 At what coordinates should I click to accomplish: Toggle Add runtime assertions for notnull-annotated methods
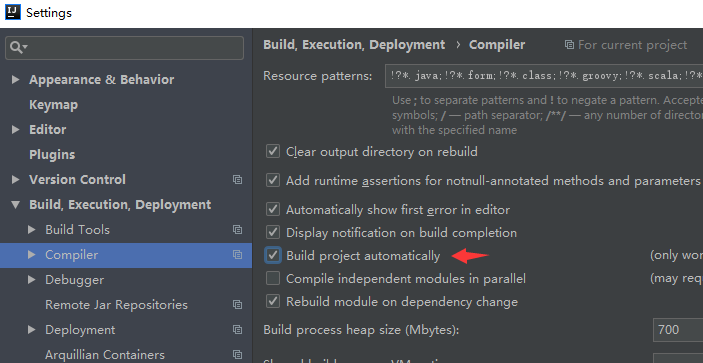[273, 180]
